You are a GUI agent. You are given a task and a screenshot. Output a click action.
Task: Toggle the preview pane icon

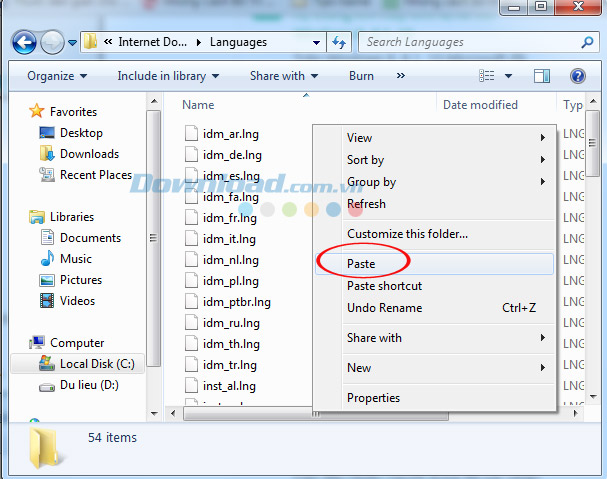tap(542, 76)
